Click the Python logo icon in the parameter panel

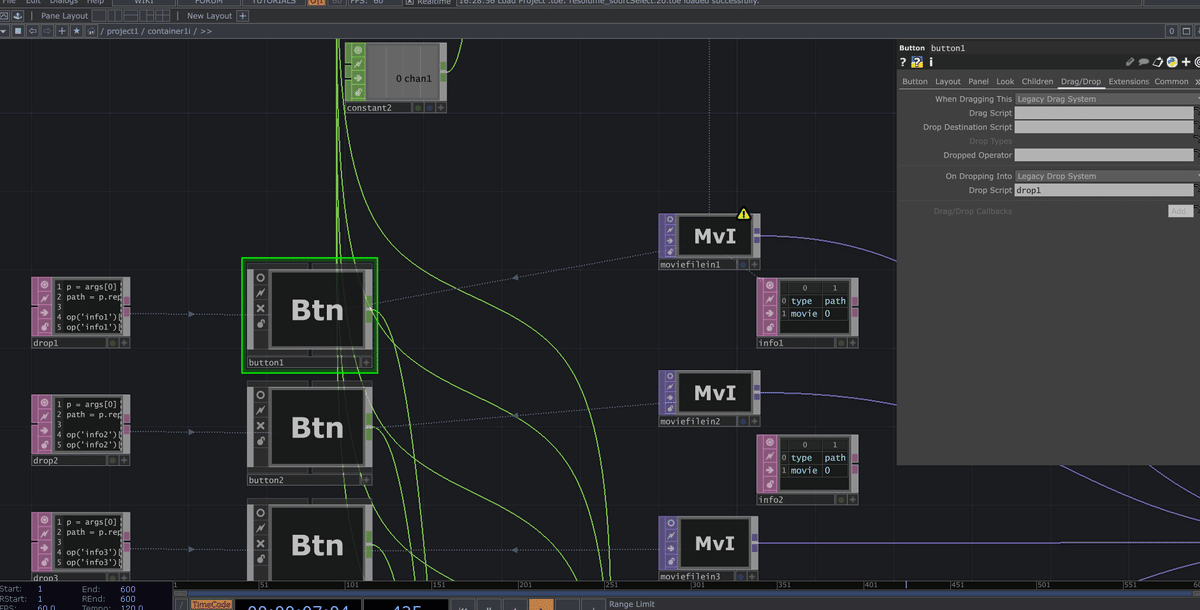tap(1171, 62)
